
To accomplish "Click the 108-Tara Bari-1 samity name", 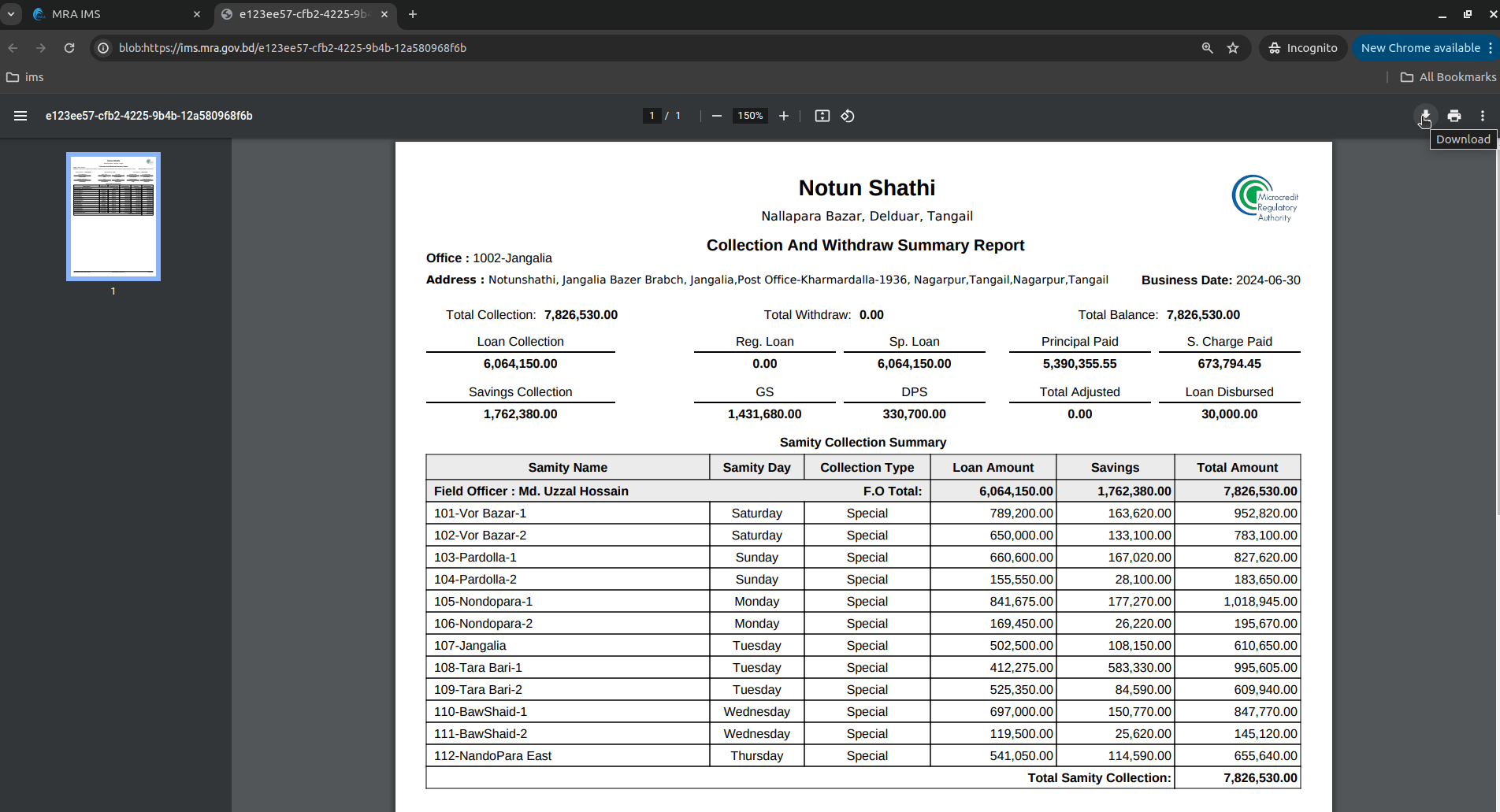I will point(477,667).
